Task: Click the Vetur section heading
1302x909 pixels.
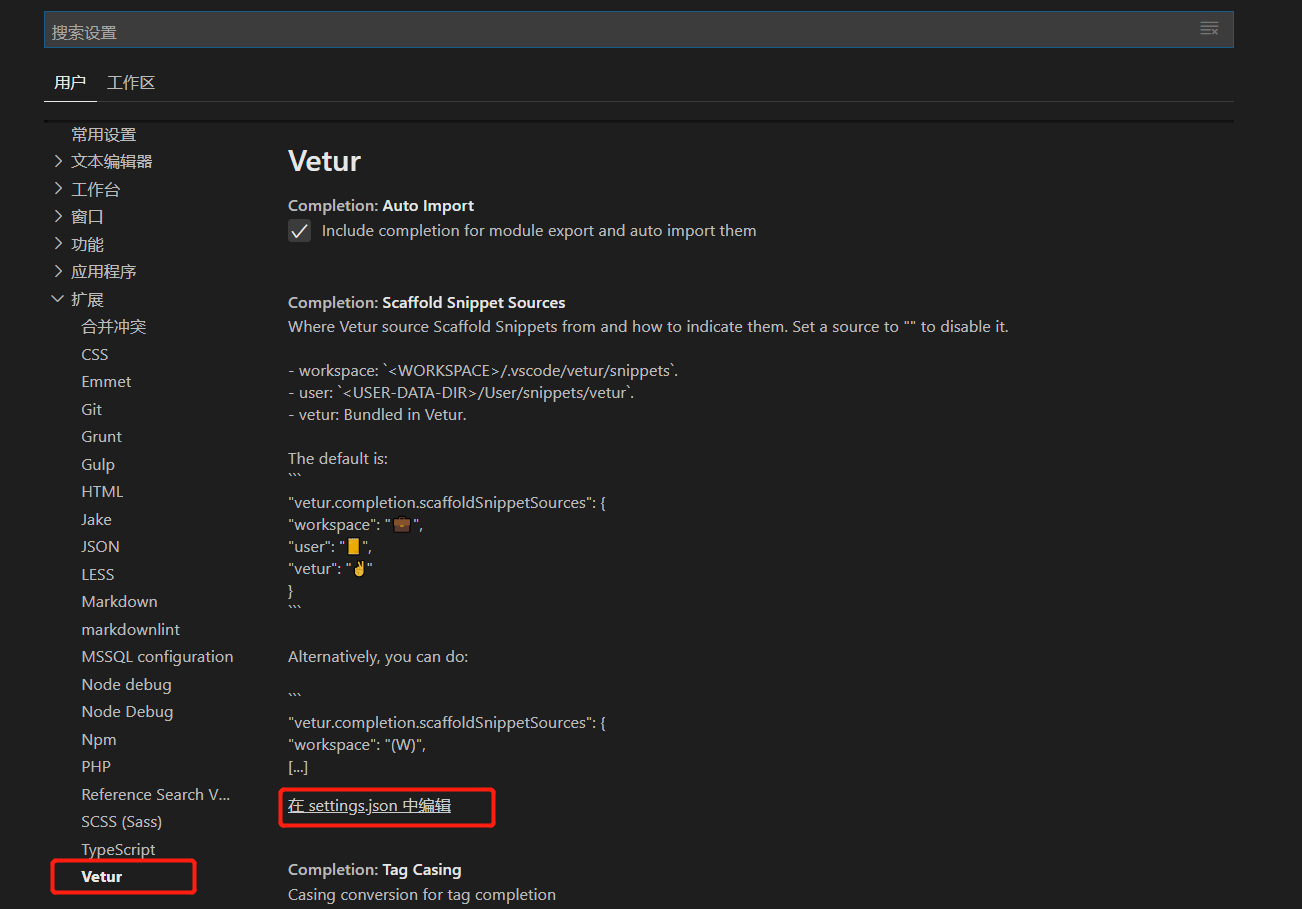Action: click(x=324, y=161)
